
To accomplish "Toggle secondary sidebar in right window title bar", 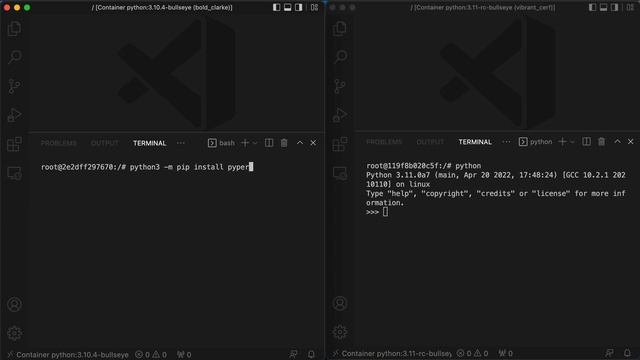I will 615,7.
